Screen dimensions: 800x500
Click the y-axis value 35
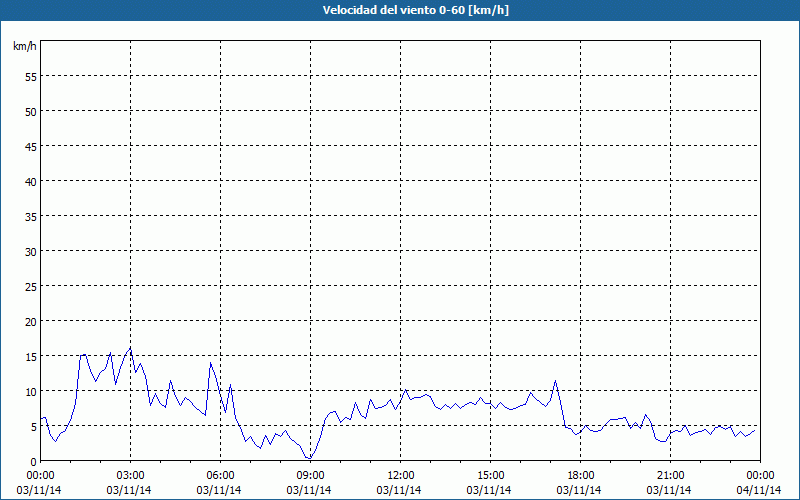31,216
